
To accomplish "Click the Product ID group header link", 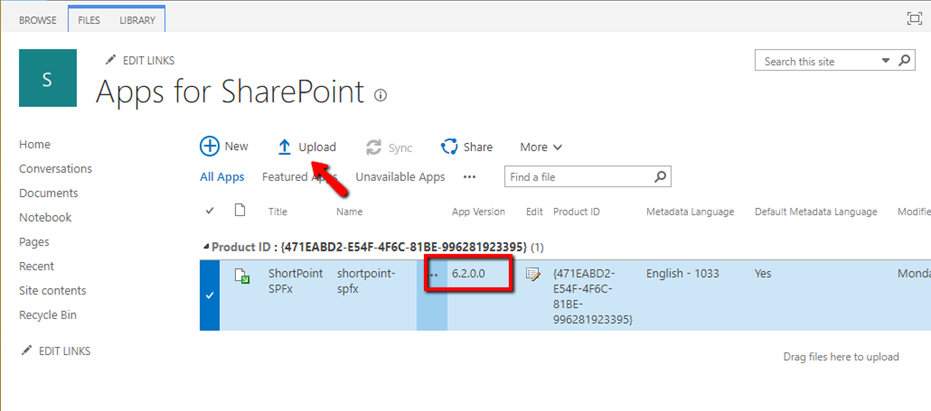I will point(242,246).
